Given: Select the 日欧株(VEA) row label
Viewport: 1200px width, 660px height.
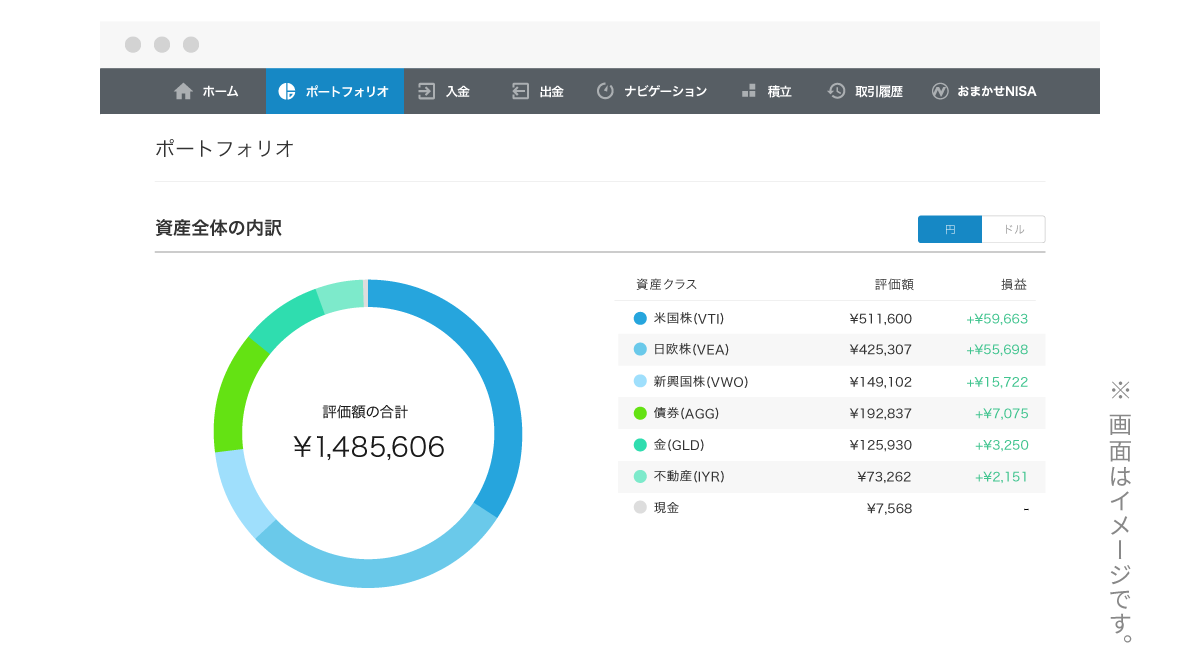Looking at the screenshot, I should 690,350.
